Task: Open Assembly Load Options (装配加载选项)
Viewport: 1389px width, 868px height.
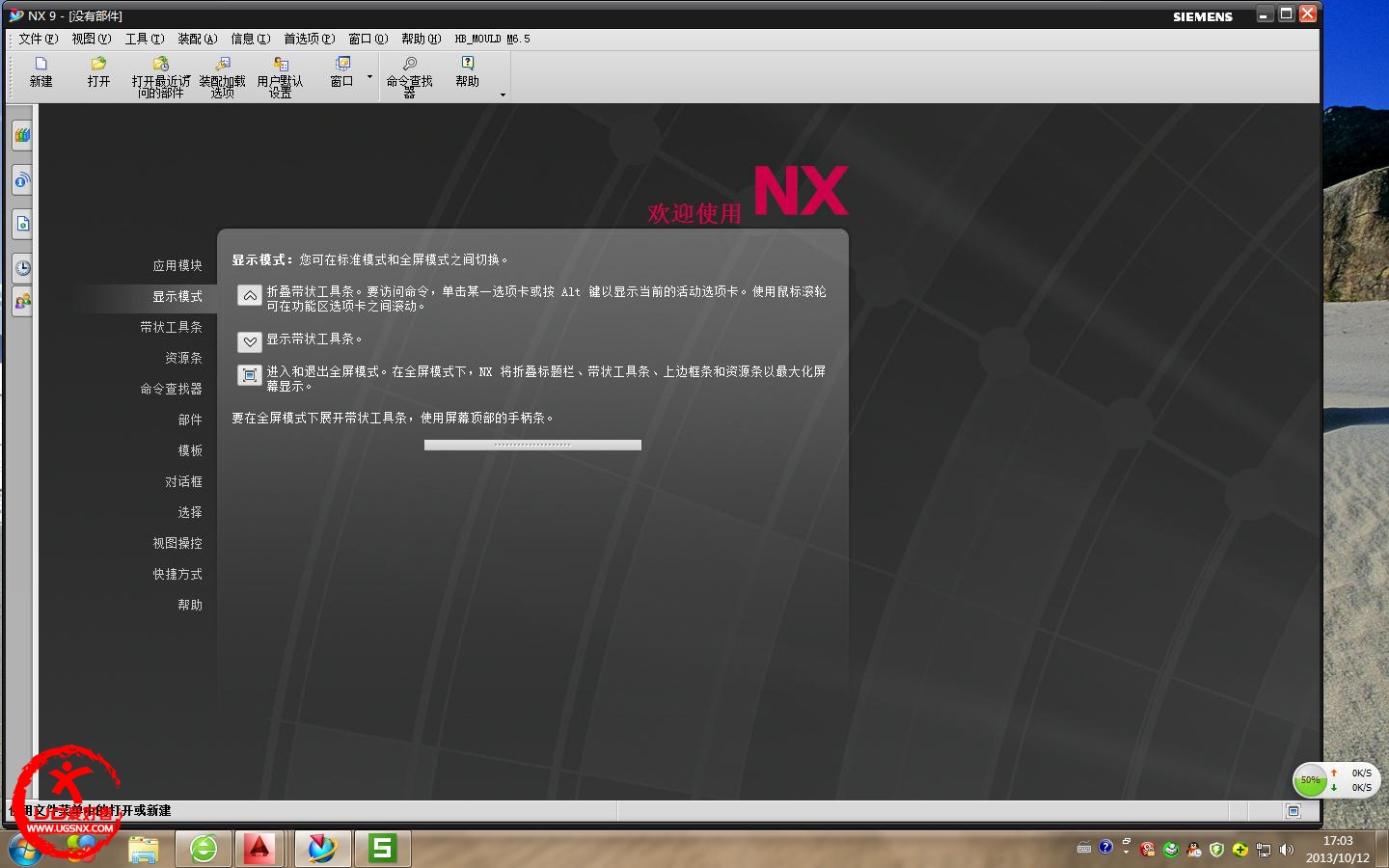Action: click(222, 77)
